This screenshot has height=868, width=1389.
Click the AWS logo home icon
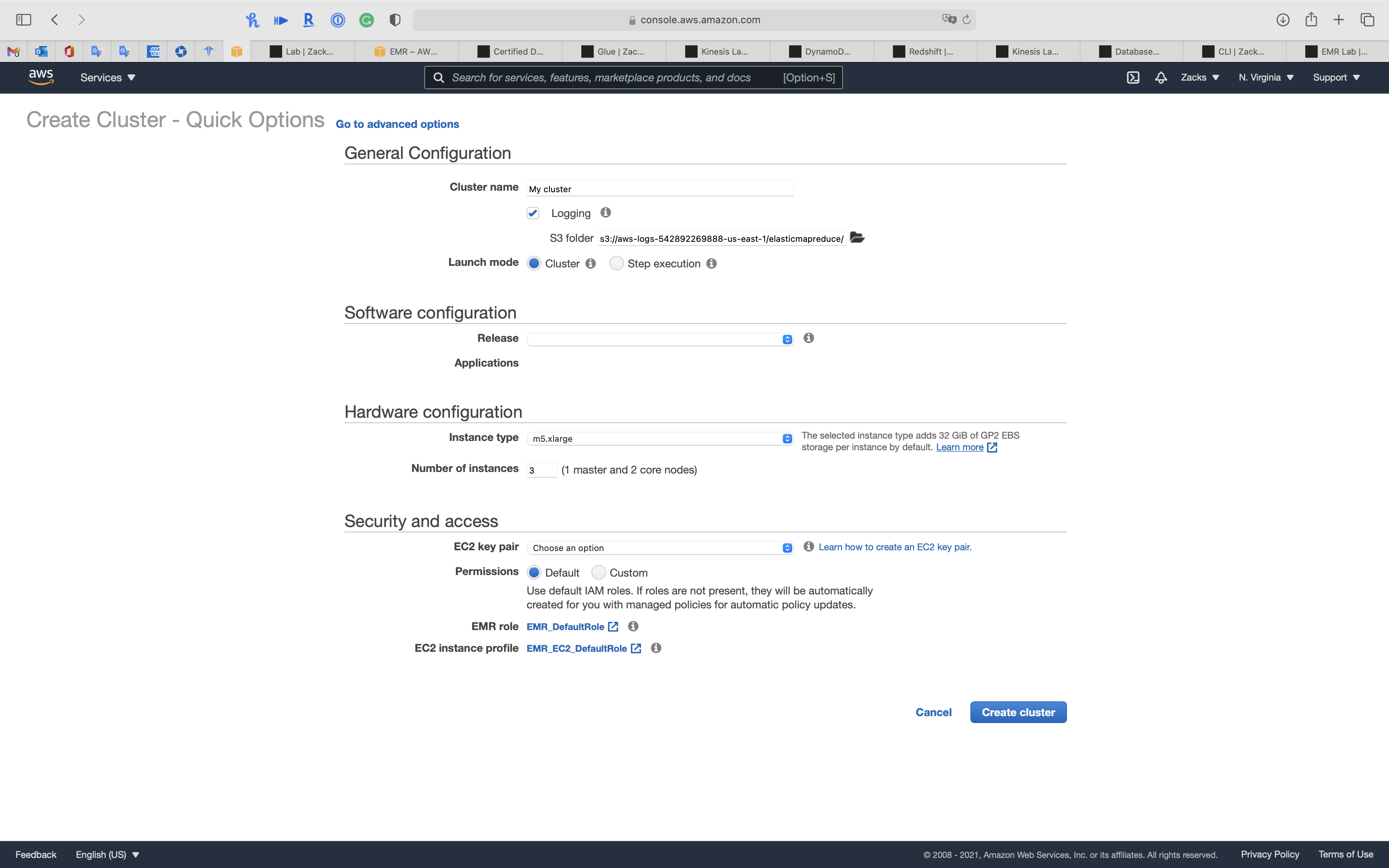[x=41, y=77]
